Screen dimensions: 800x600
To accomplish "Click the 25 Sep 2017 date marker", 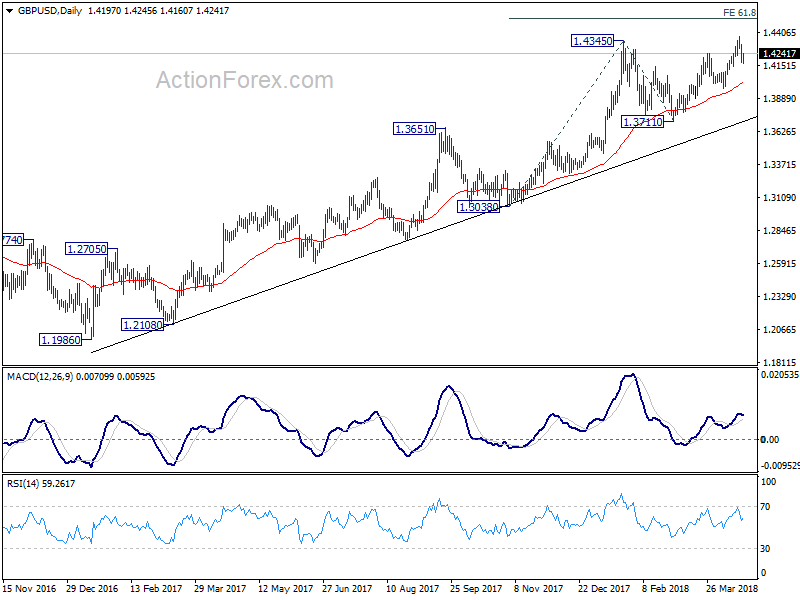I will point(476,589).
